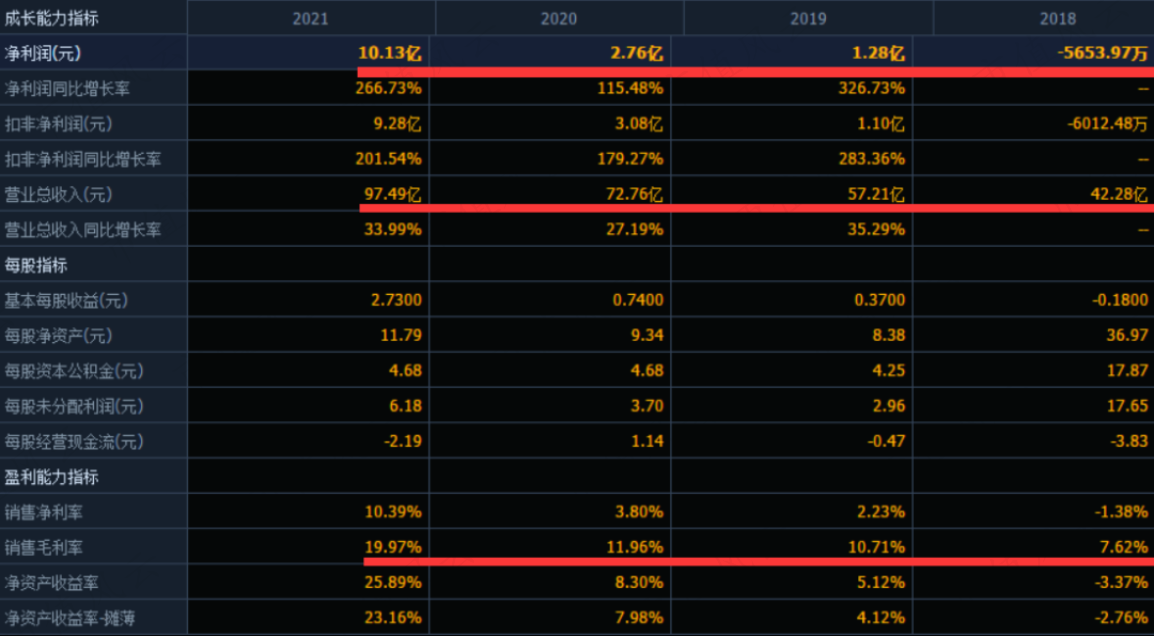Image resolution: width=1154 pixels, height=636 pixels.
Task: Click the 19.97% gross margin cell
Action: [393, 547]
